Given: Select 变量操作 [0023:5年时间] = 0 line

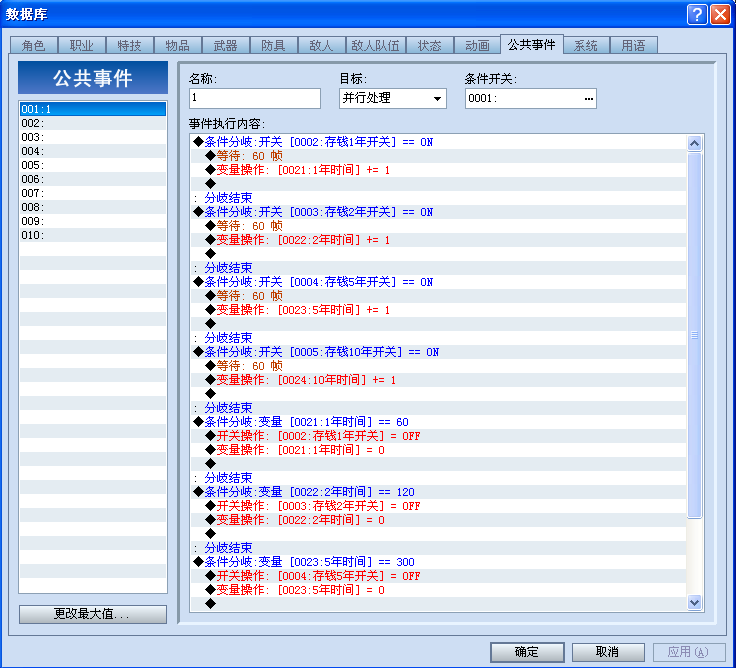Looking at the screenshot, I should point(439,590).
